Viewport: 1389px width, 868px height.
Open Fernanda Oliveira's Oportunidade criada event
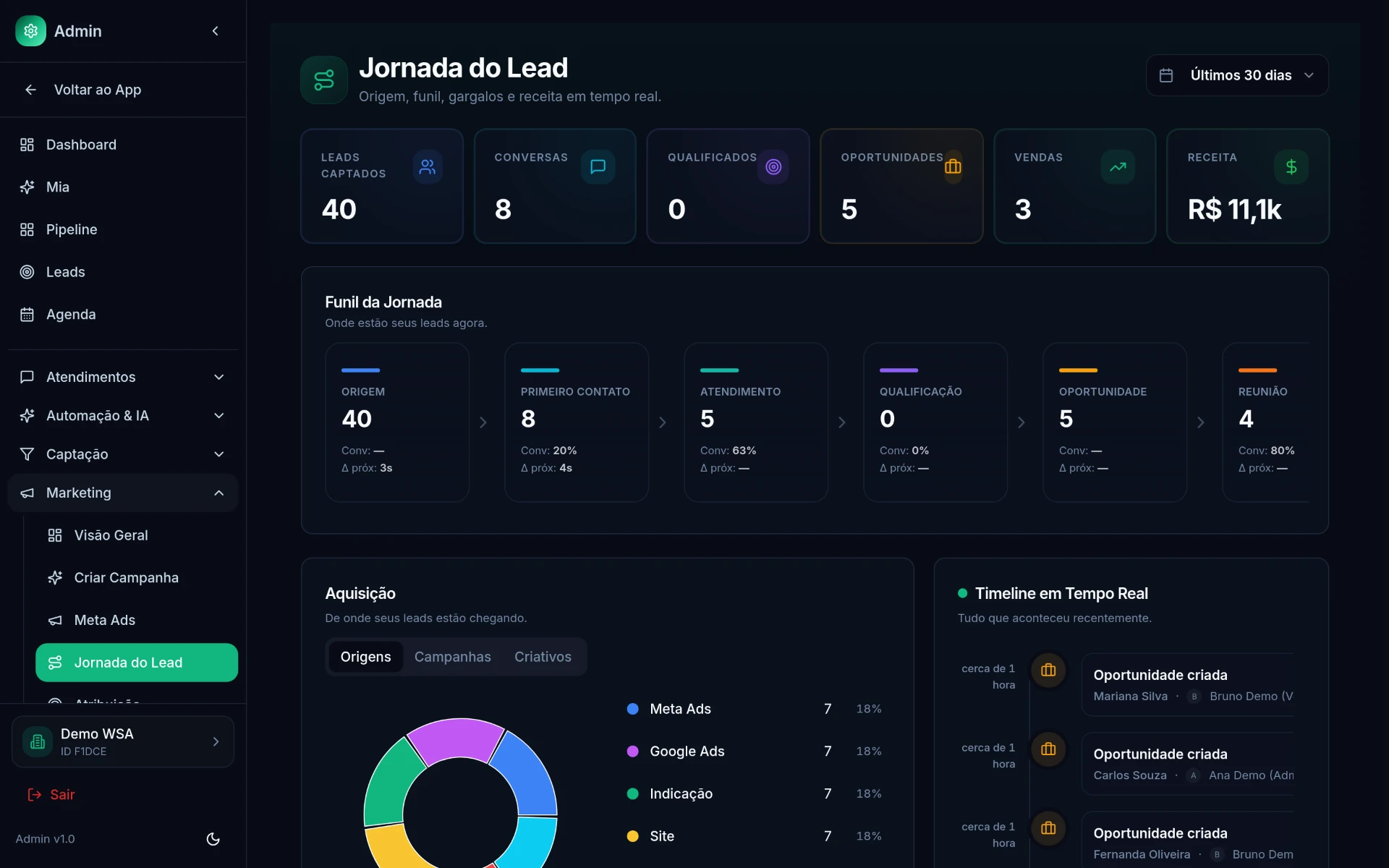(1188, 841)
